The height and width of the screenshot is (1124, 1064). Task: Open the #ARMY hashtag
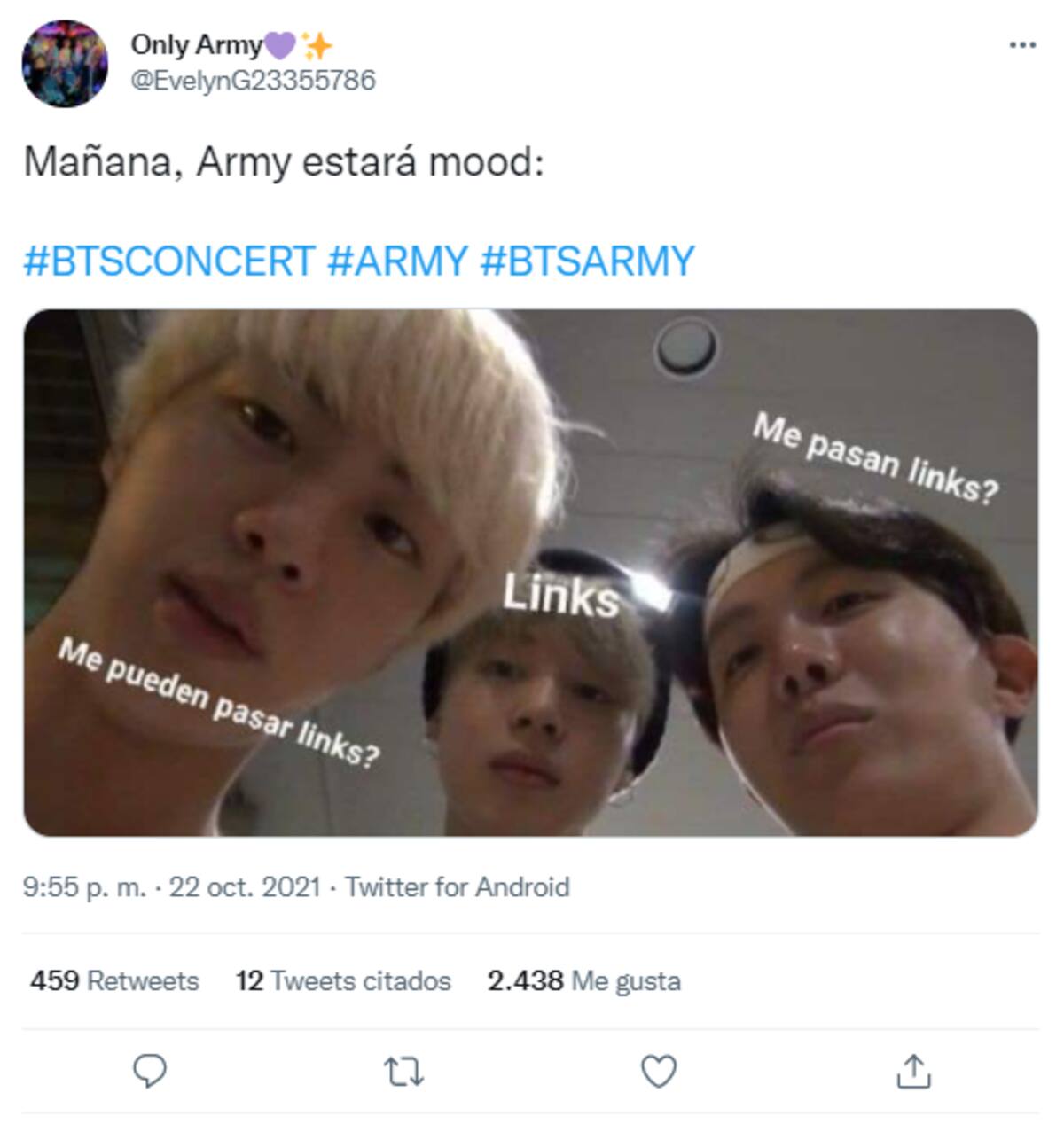pyautogui.click(x=397, y=261)
